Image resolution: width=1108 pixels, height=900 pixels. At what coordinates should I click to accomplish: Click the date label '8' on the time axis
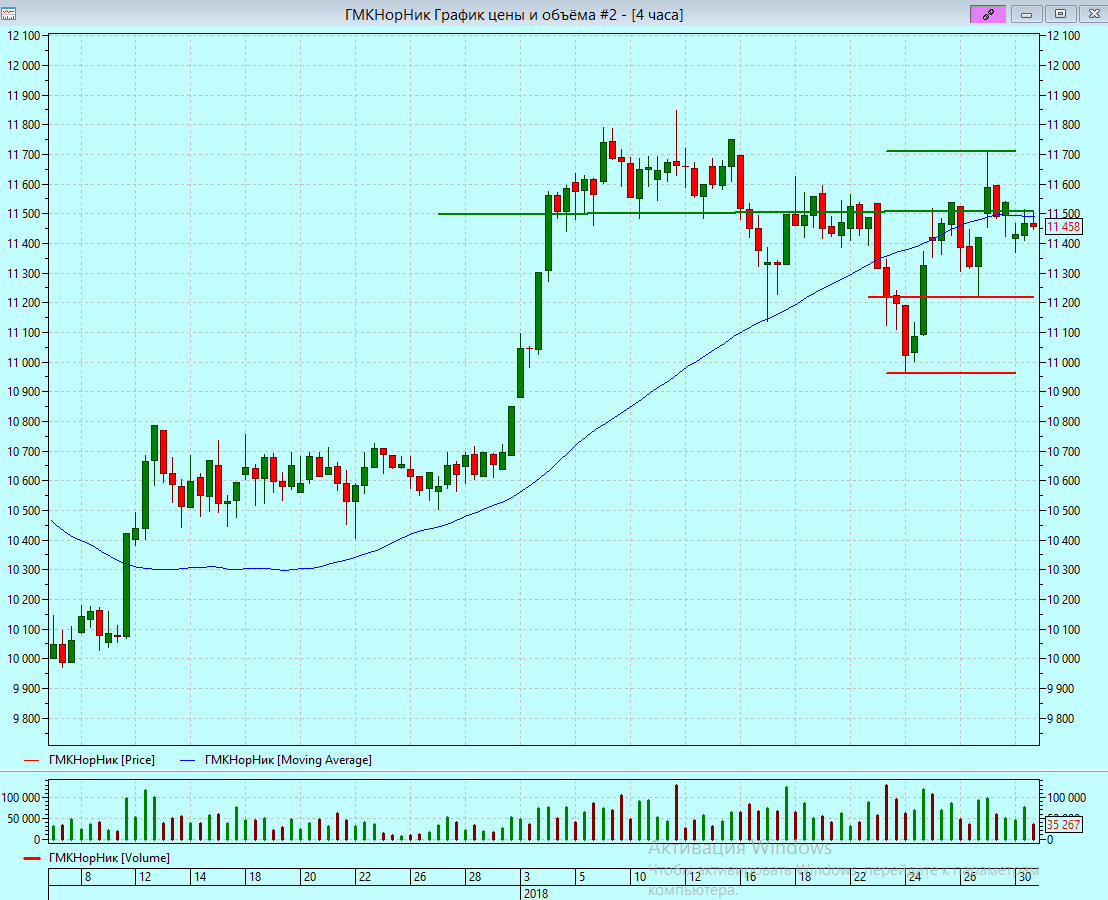pos(88,877)
